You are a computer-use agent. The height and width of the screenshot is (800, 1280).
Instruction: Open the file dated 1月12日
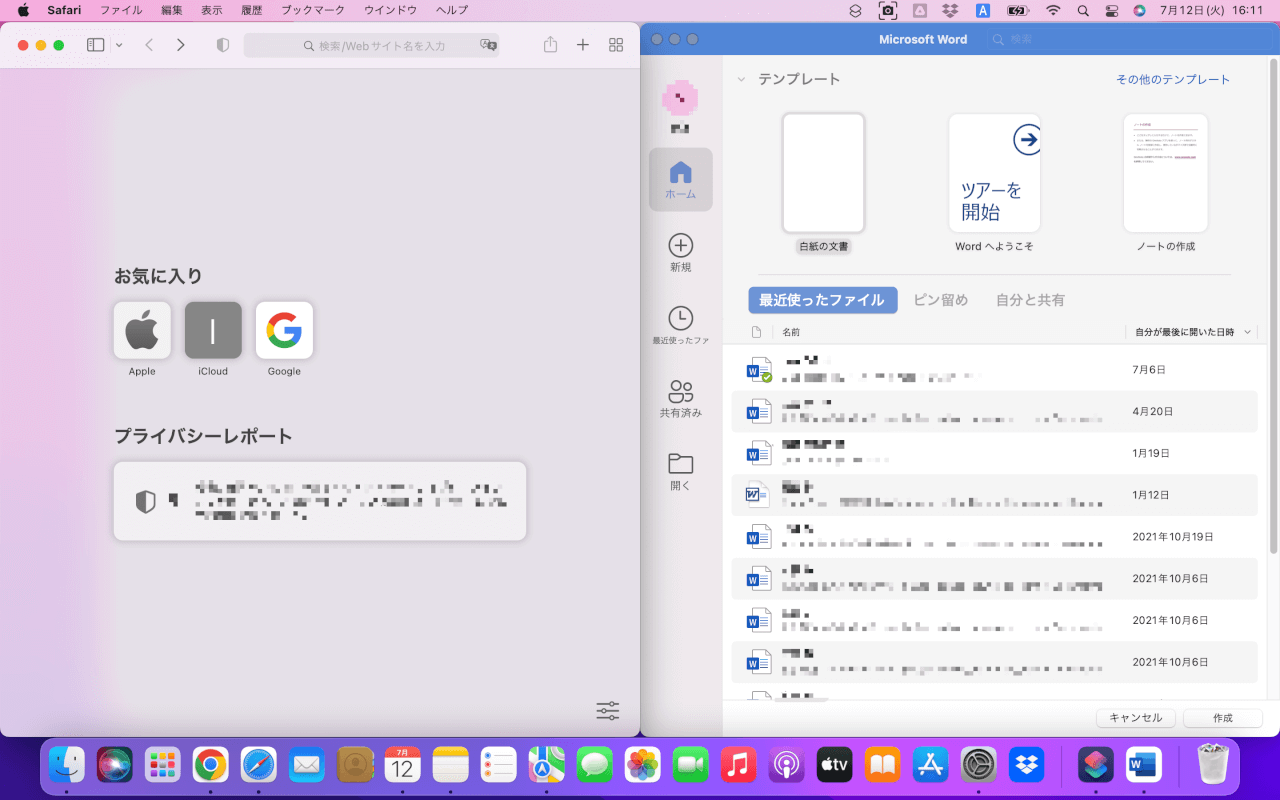click(994, 495)
